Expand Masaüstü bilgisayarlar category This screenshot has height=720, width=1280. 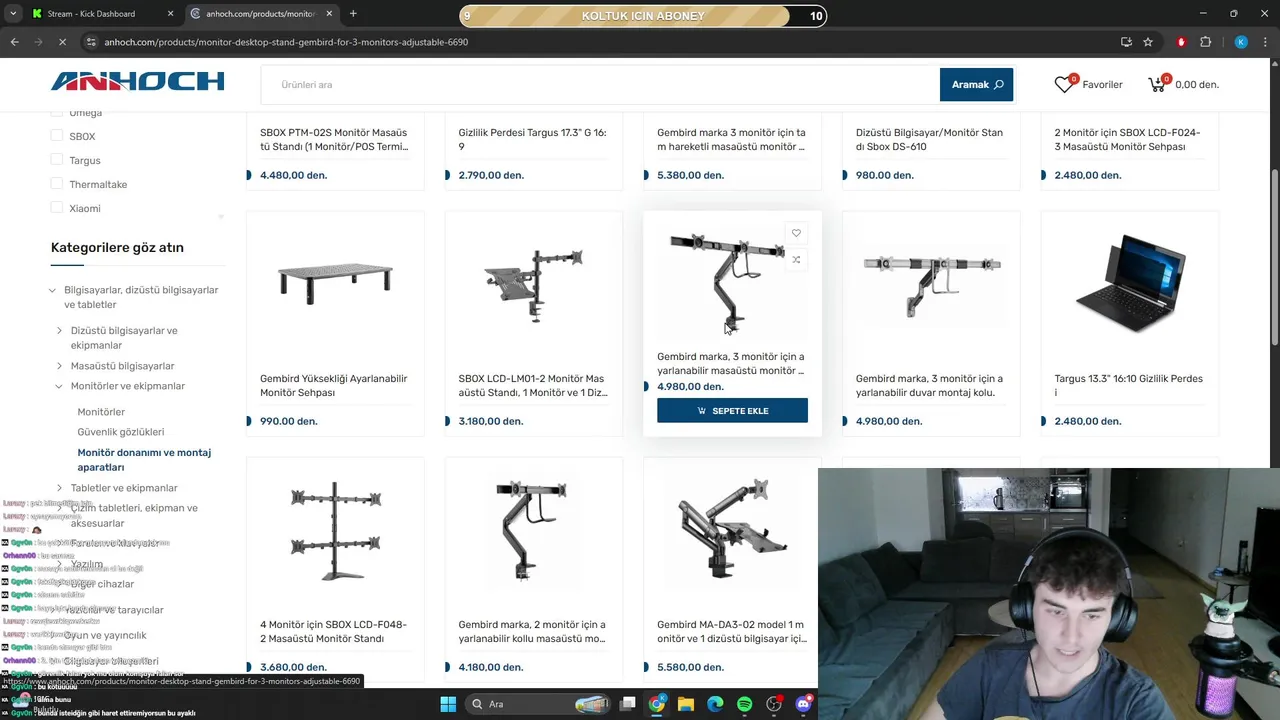(x=60, y=366)
